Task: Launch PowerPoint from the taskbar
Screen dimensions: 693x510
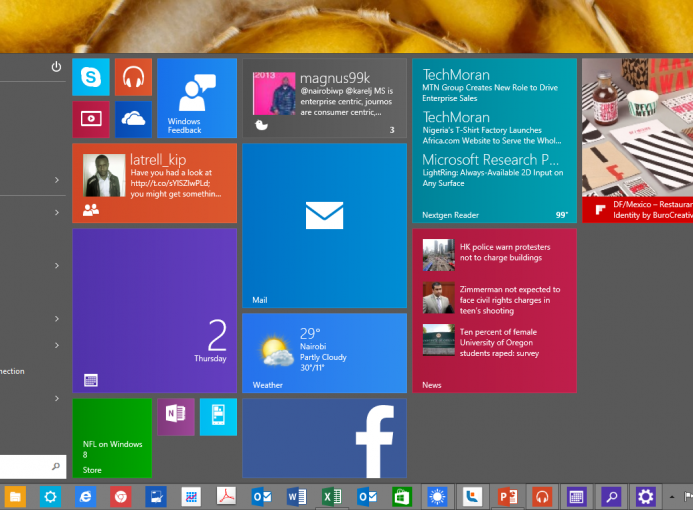Action: pyautogui.click(x=507, y=496)
